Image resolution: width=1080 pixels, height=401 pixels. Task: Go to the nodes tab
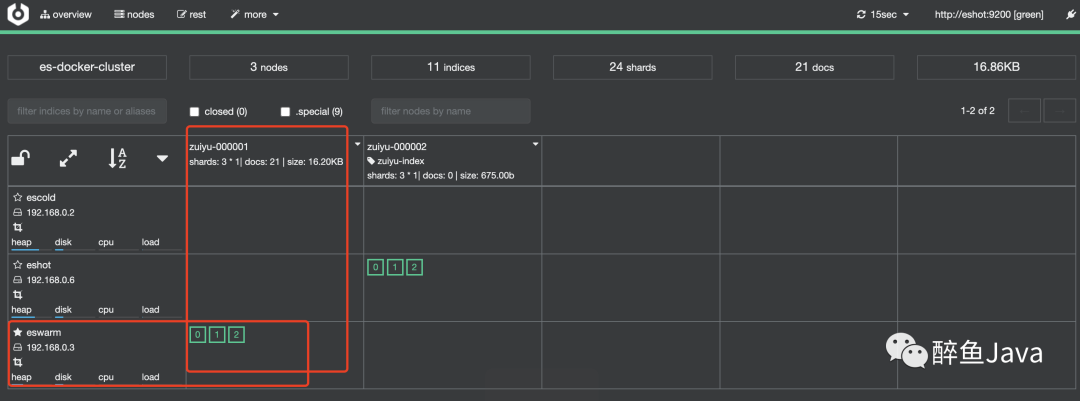[x=134, y=14]
